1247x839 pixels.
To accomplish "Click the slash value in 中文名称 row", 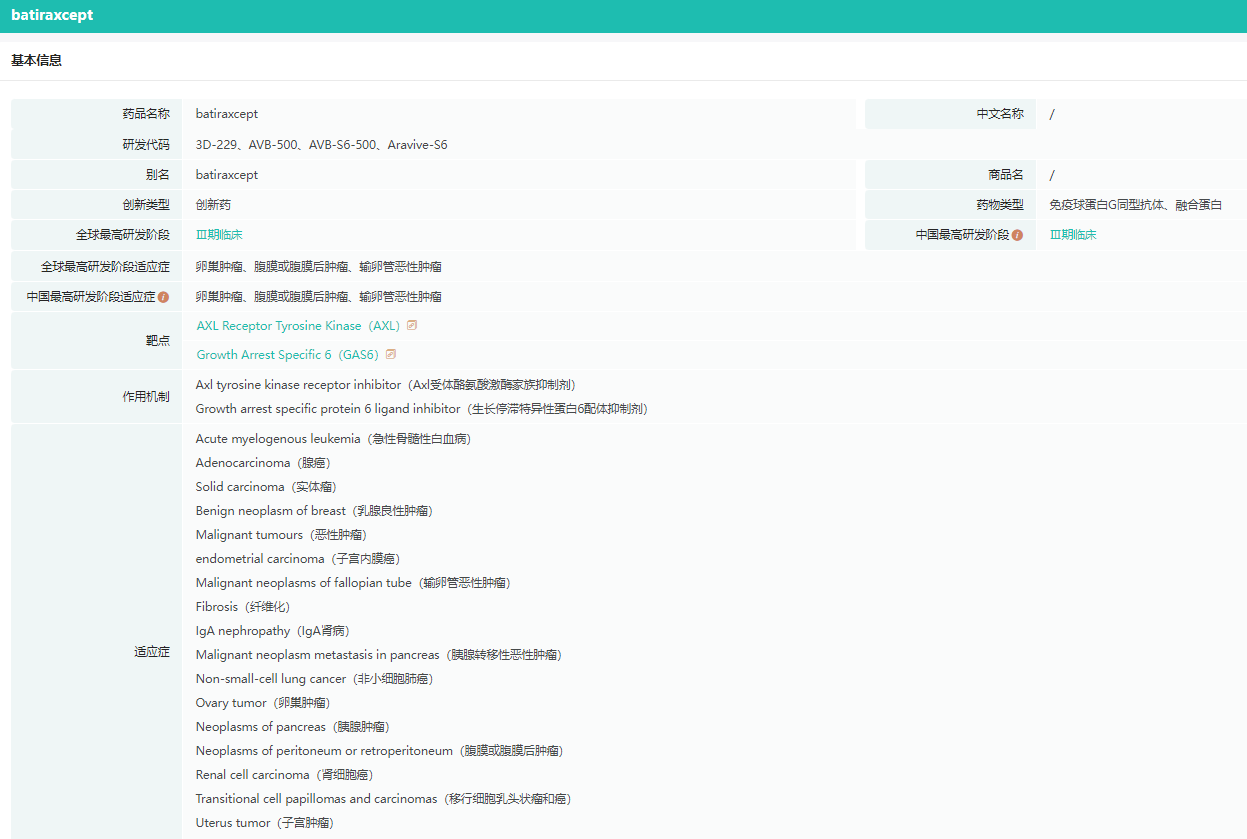I will [x=1052, y=114].
